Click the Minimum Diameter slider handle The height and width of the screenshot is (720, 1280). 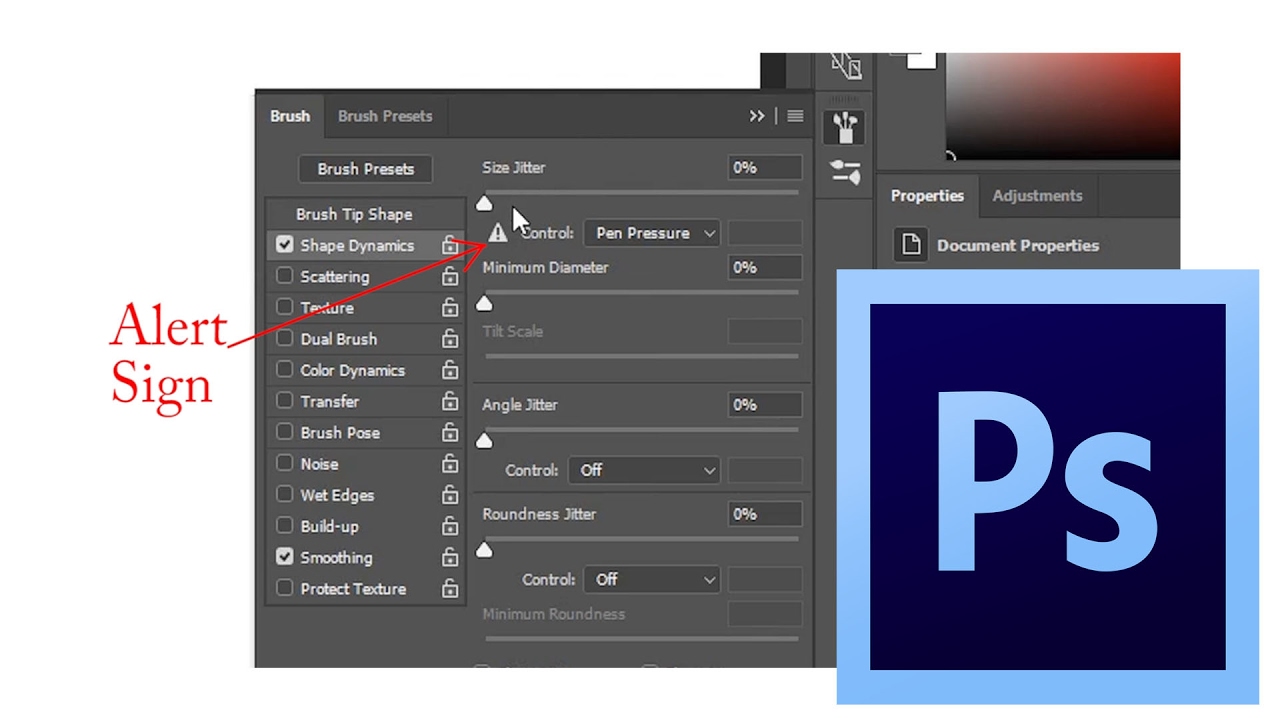click(x=484, y=303)
